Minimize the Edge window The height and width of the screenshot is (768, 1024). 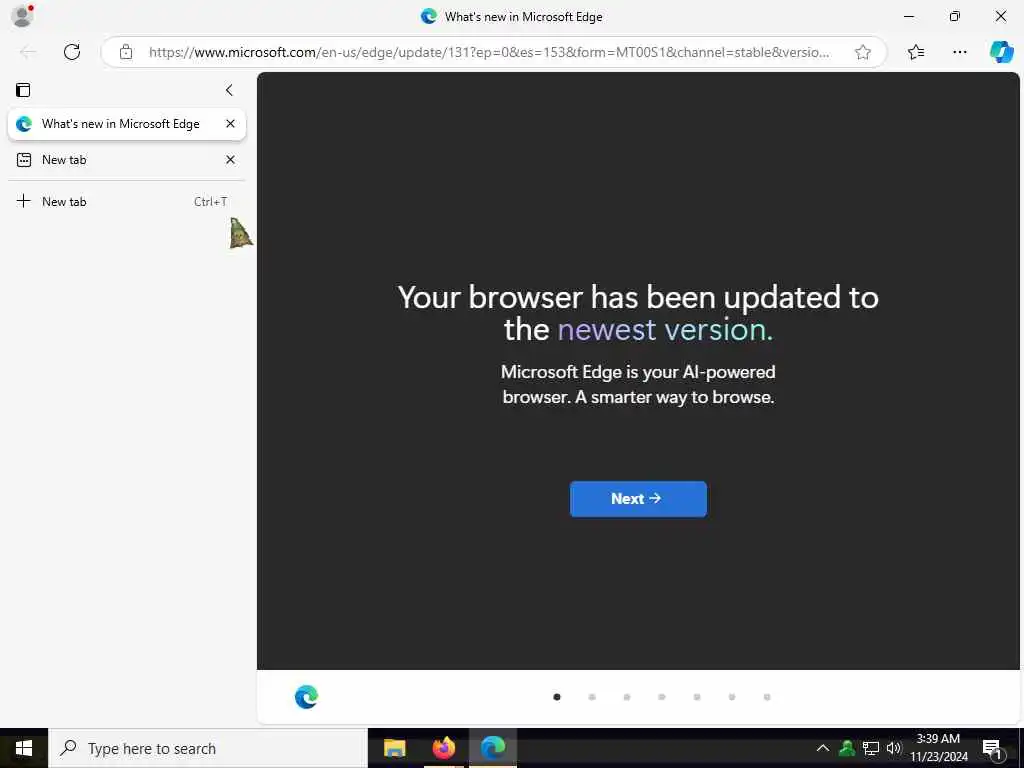[x=909, y=16]
